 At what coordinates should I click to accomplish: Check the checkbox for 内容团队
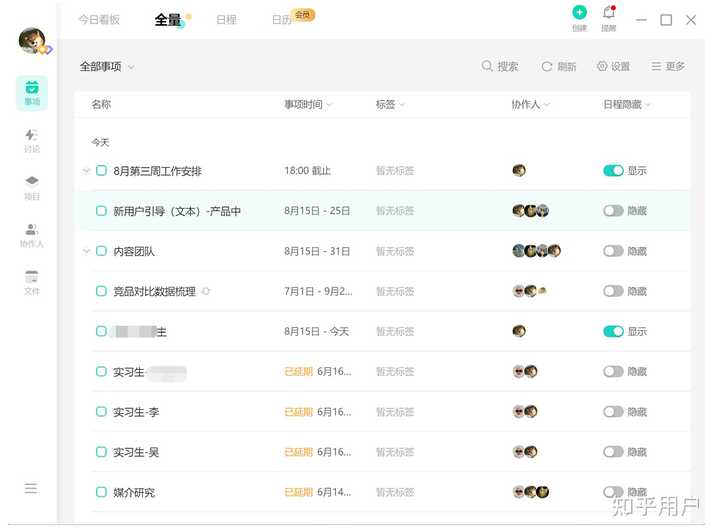tap(101, 251)
